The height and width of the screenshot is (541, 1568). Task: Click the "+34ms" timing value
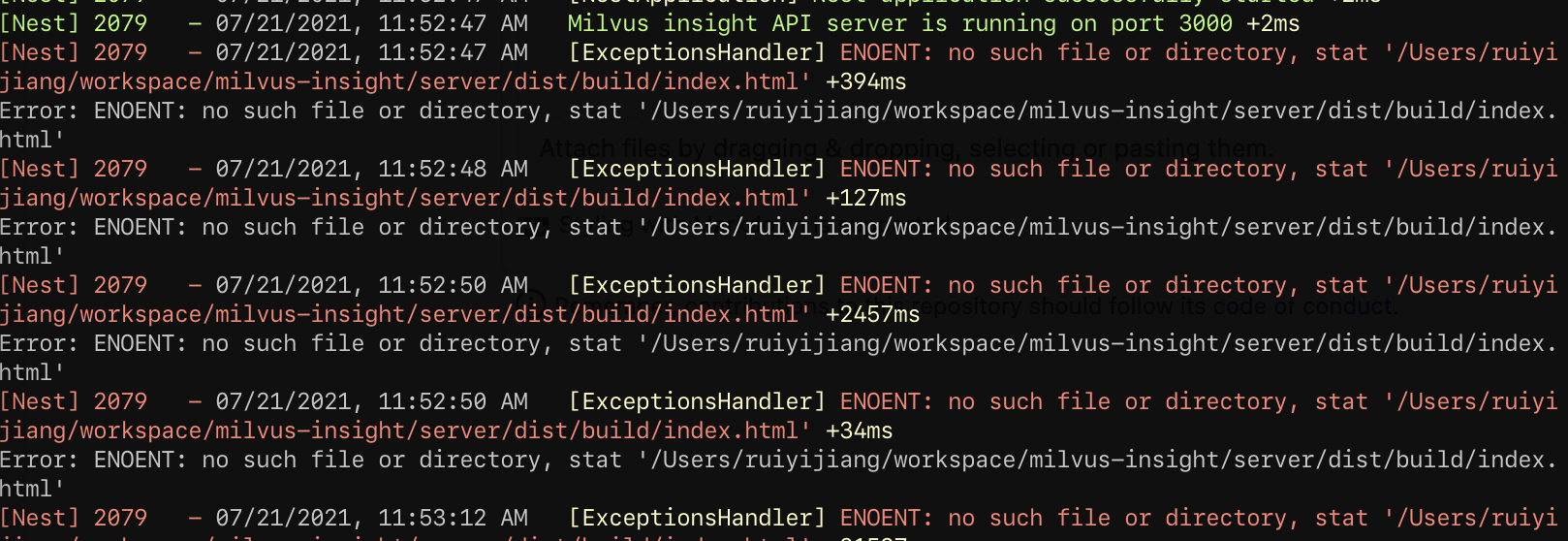860,430
